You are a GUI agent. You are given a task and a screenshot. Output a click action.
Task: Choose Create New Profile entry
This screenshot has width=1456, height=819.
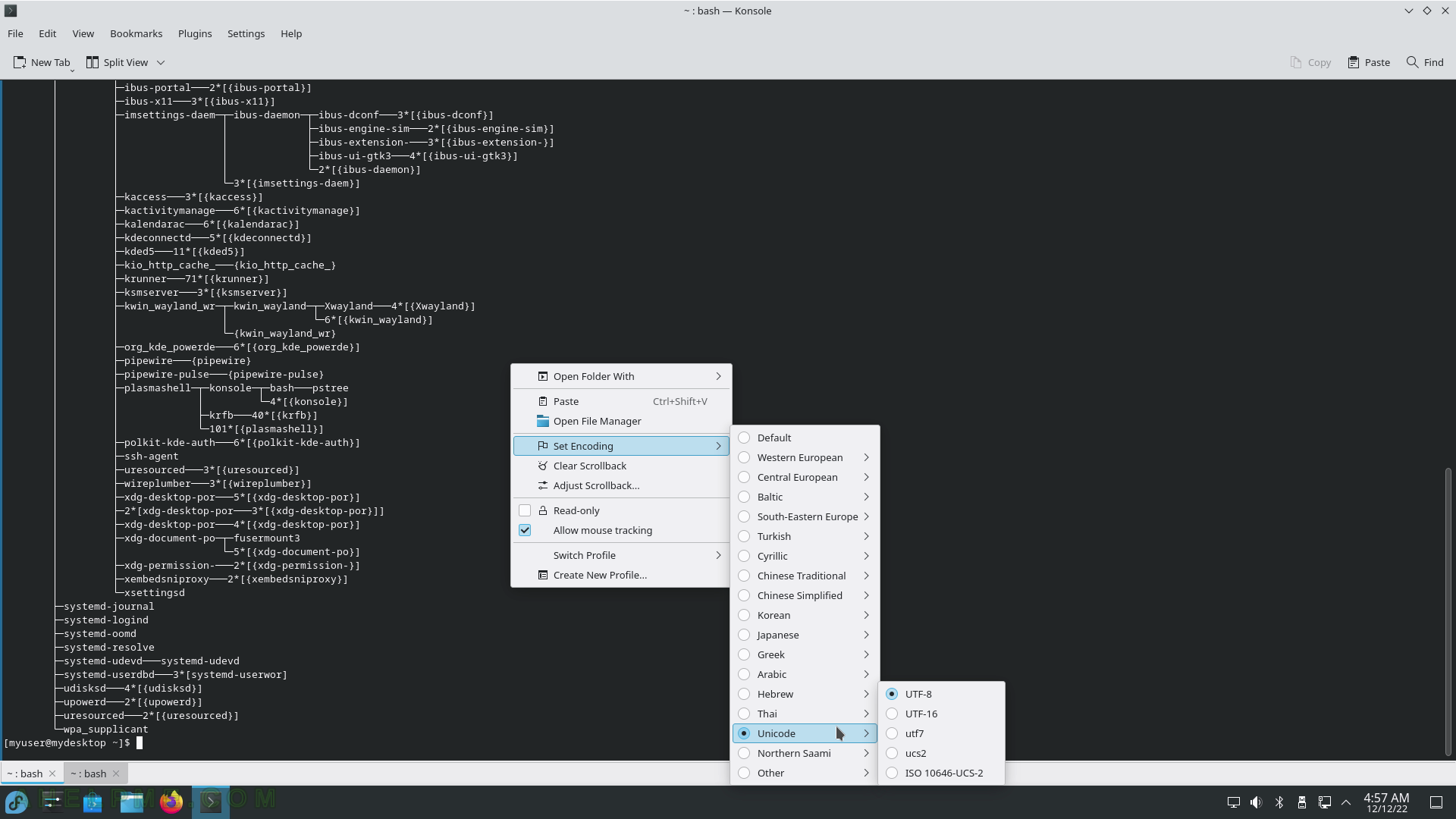[x=621, y=575]
